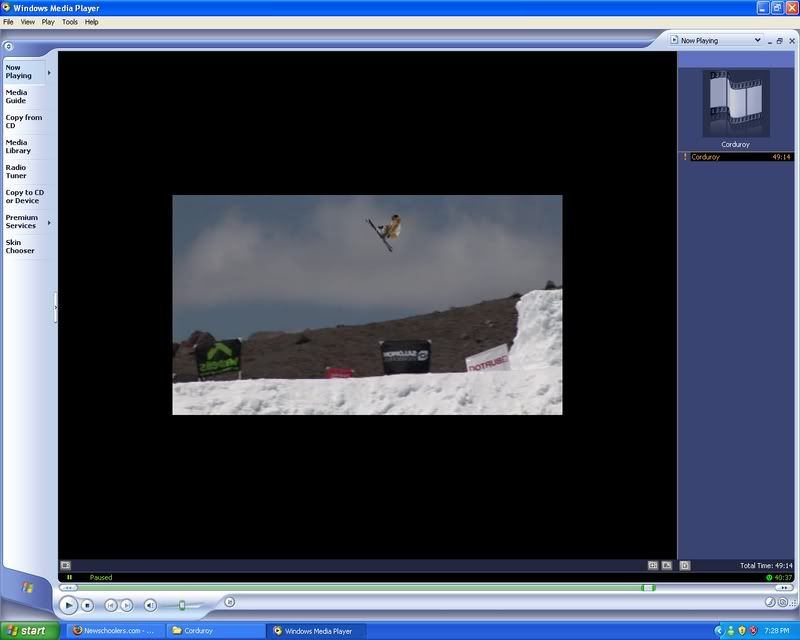Click the volume slider handle
This screenshot has height=640, width=800.
click(182, 605)
